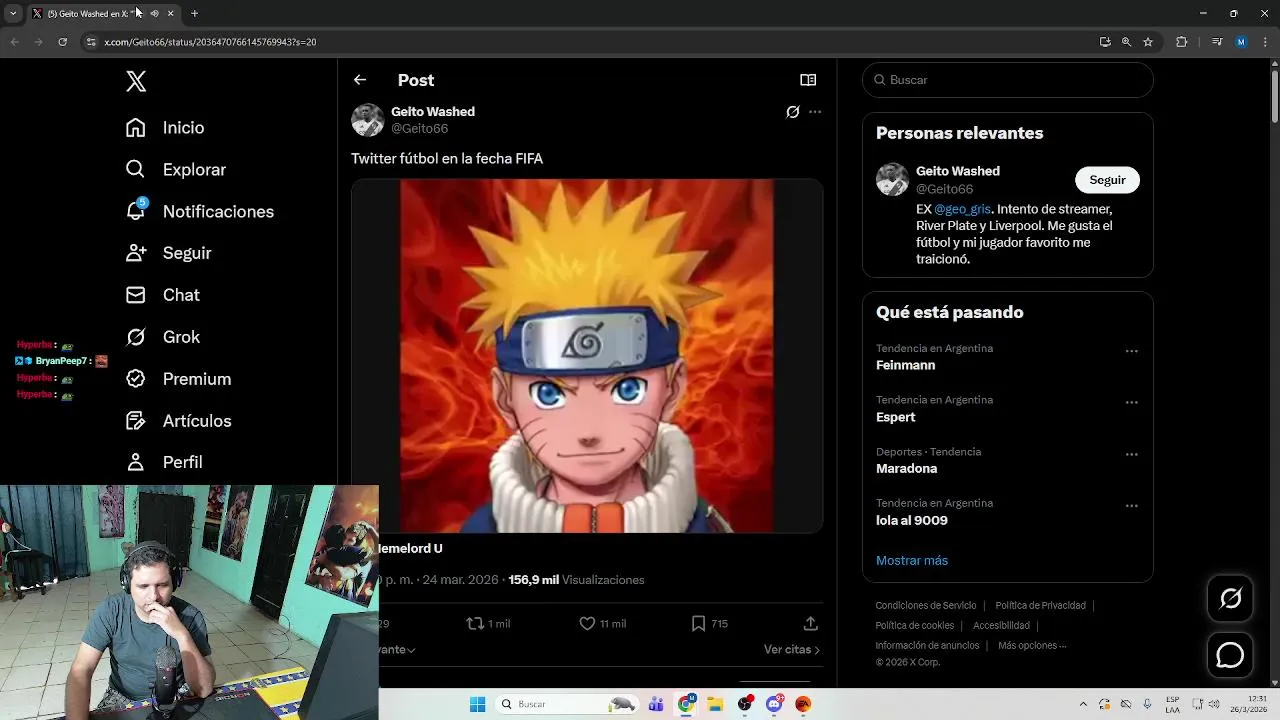Click the Grok explain icon on post
This screenshot has height=720, width=1280.
click(x=793, y=112)
